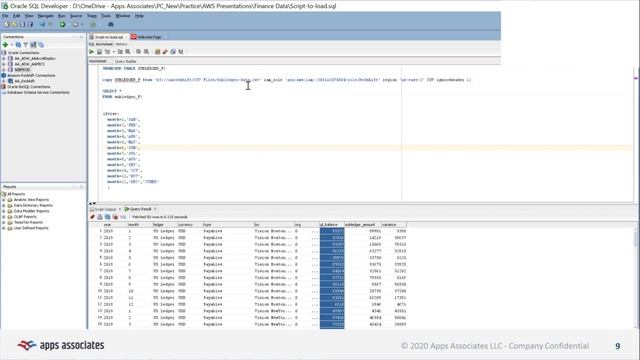Click the Forward navigation icon
This screenshot has height=360, width=640.
[75, 24]
